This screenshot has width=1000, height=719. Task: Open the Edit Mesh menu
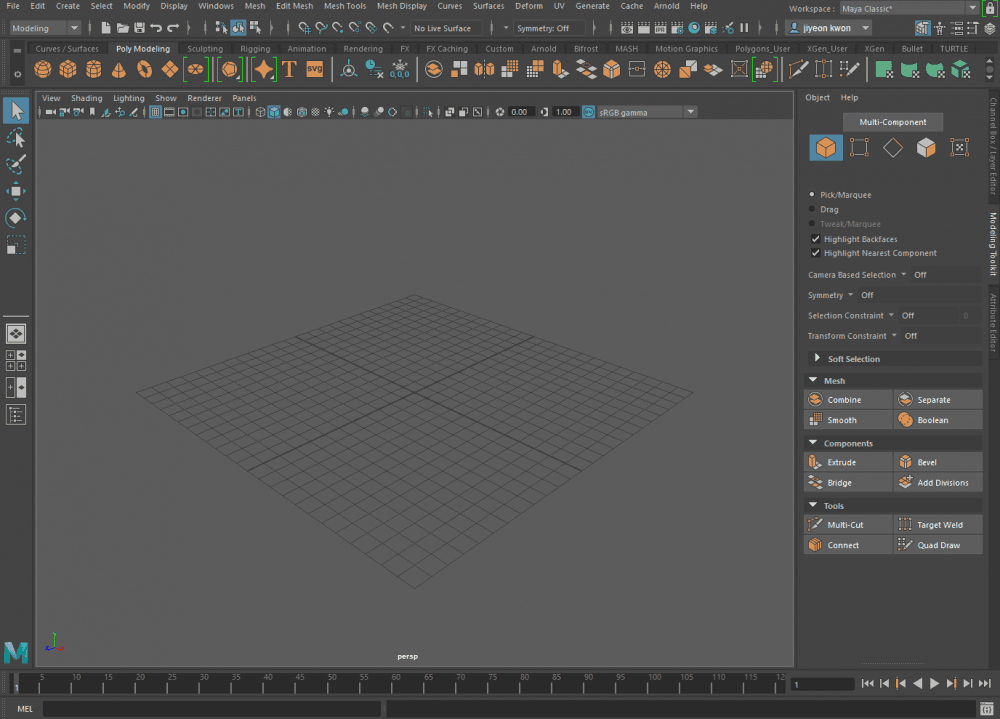coord(294,6)
